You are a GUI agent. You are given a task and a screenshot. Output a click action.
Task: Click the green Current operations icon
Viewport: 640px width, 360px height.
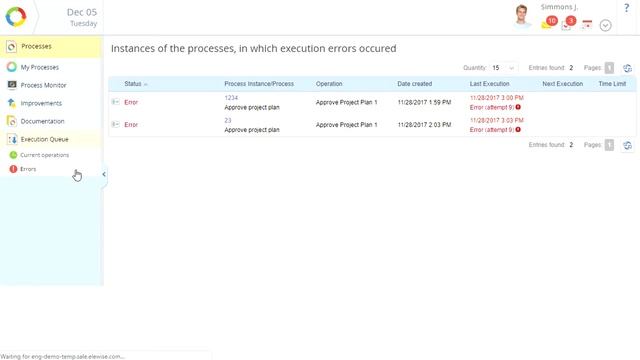13,155
